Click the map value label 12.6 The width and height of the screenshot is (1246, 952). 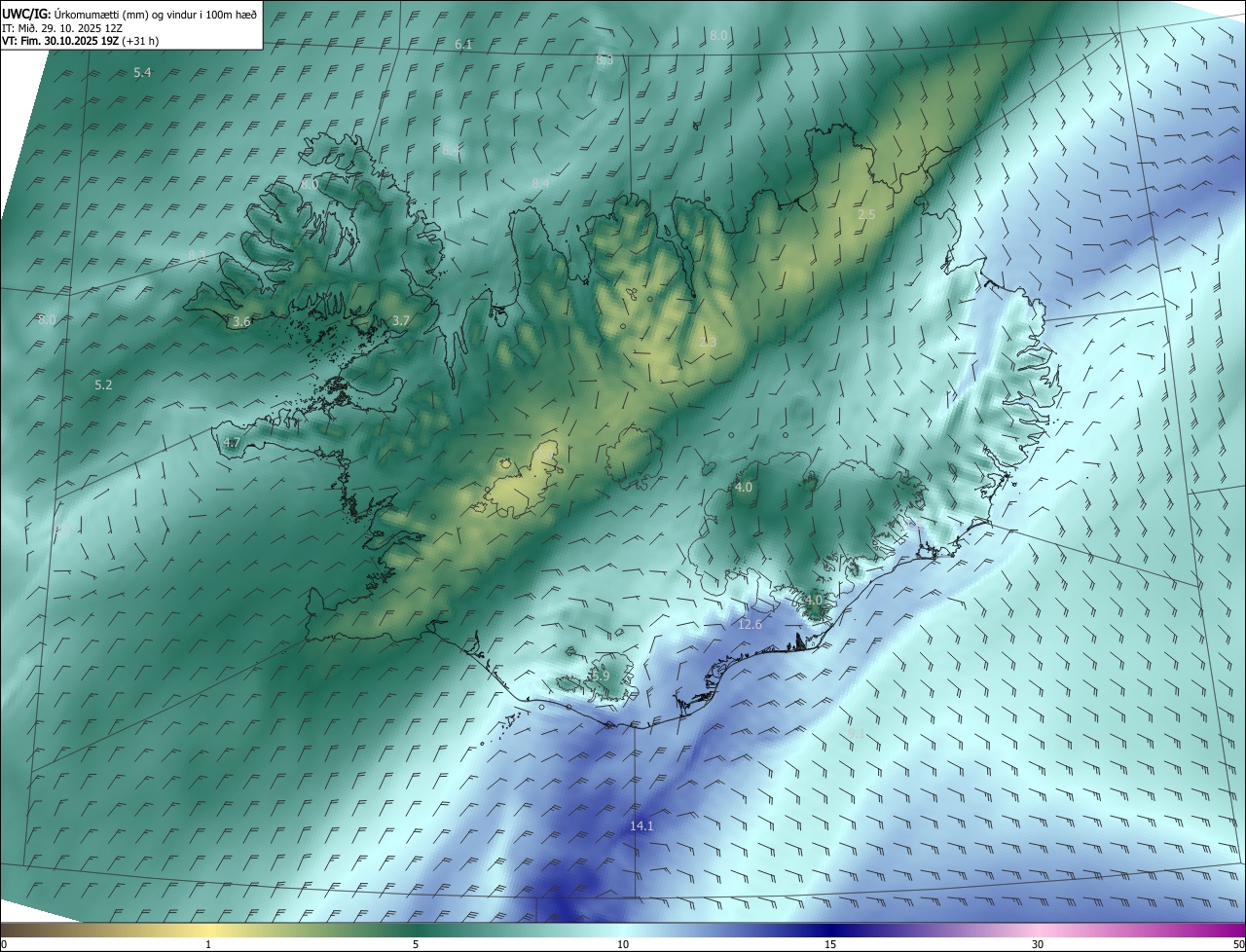pyautogui.click(x=750, y=624)
